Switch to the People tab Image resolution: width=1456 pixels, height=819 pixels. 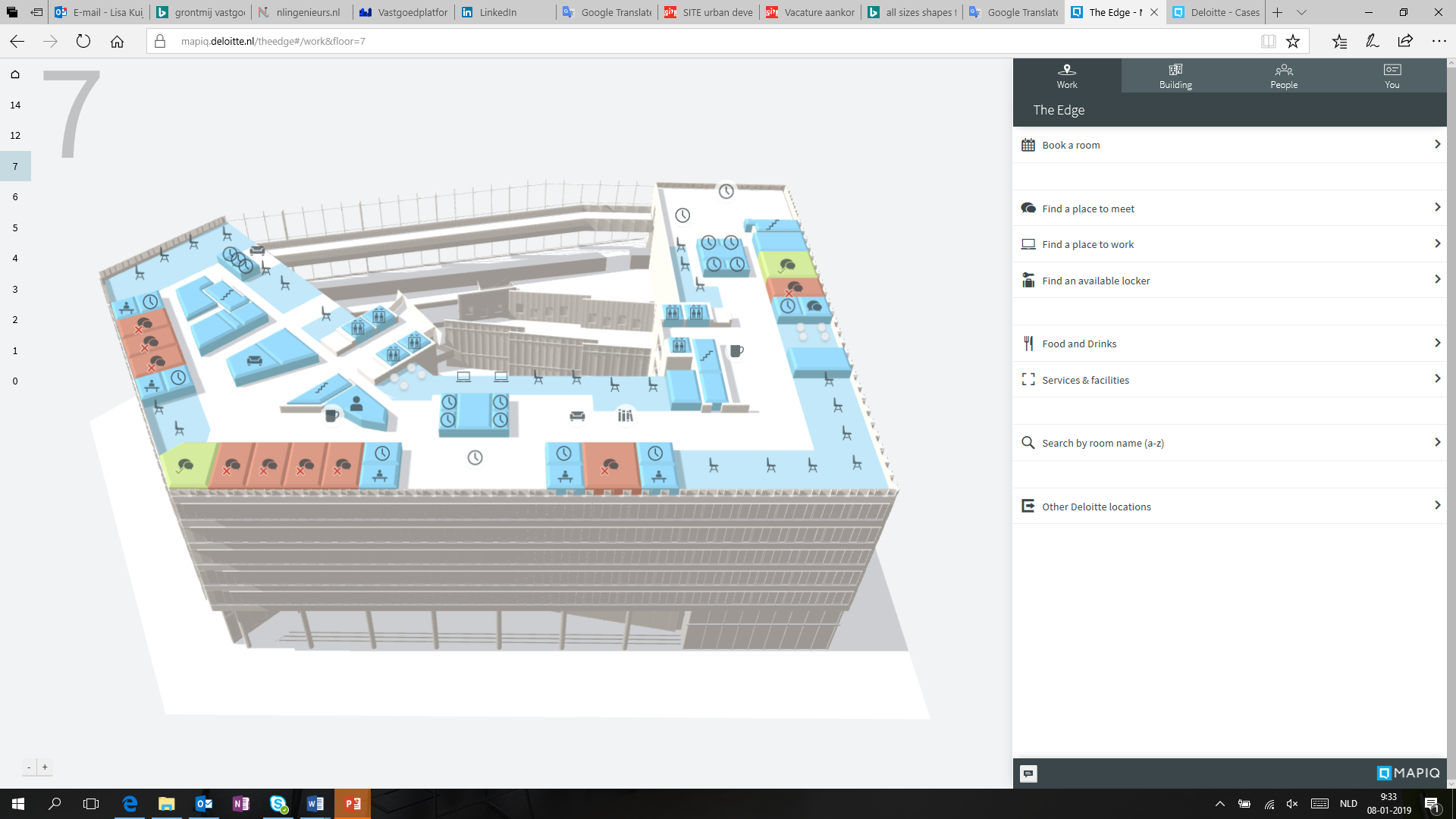click(x=1283, y=76)
